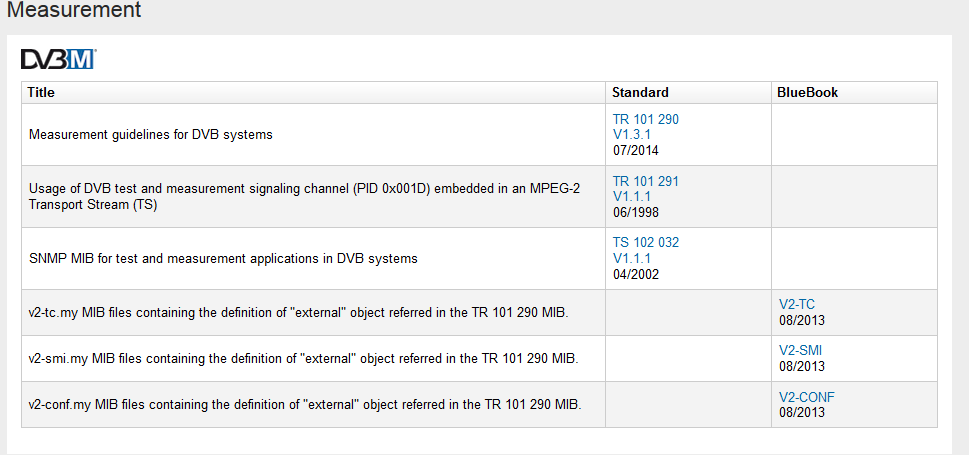Click V1.1.1 link under TS 102 032

(632, 259)
